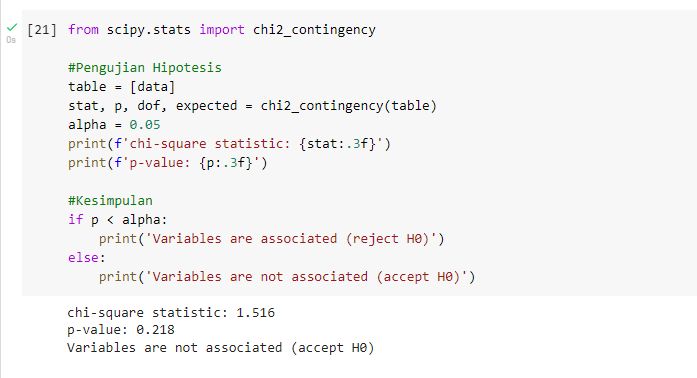Screen dimensions: 697x378
Task: Click the 0s execution time label
Action: pos(11,40)
